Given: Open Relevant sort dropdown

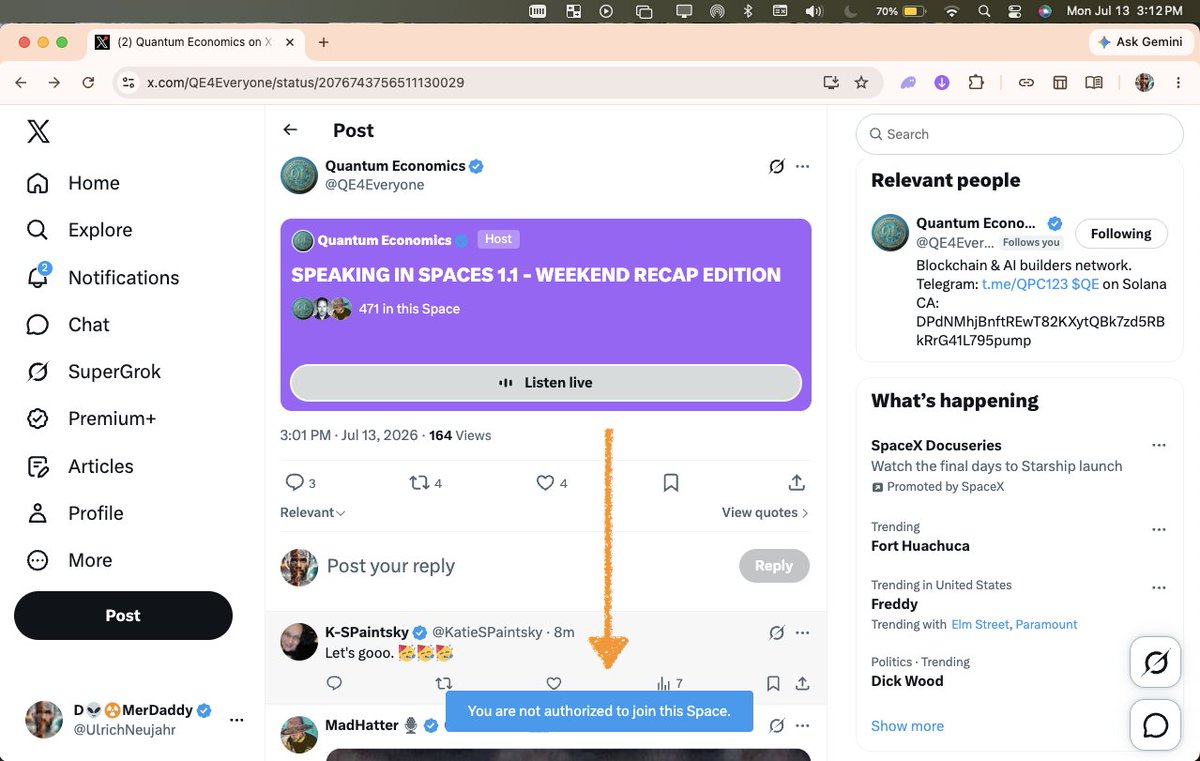Looking at the screenshot, I should coord(313,513).
